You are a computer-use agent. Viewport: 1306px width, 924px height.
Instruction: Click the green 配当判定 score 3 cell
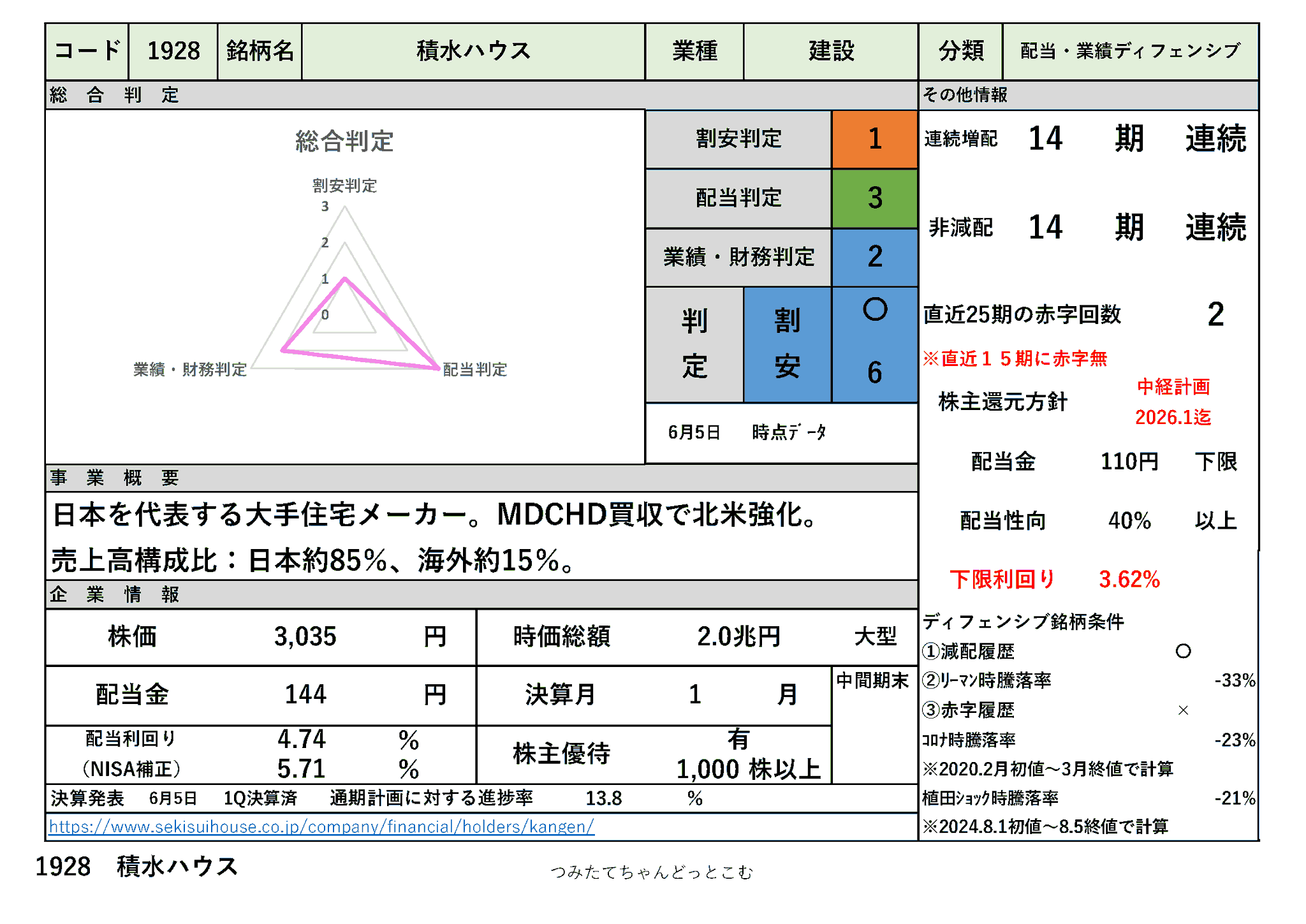tap(874, 198)
